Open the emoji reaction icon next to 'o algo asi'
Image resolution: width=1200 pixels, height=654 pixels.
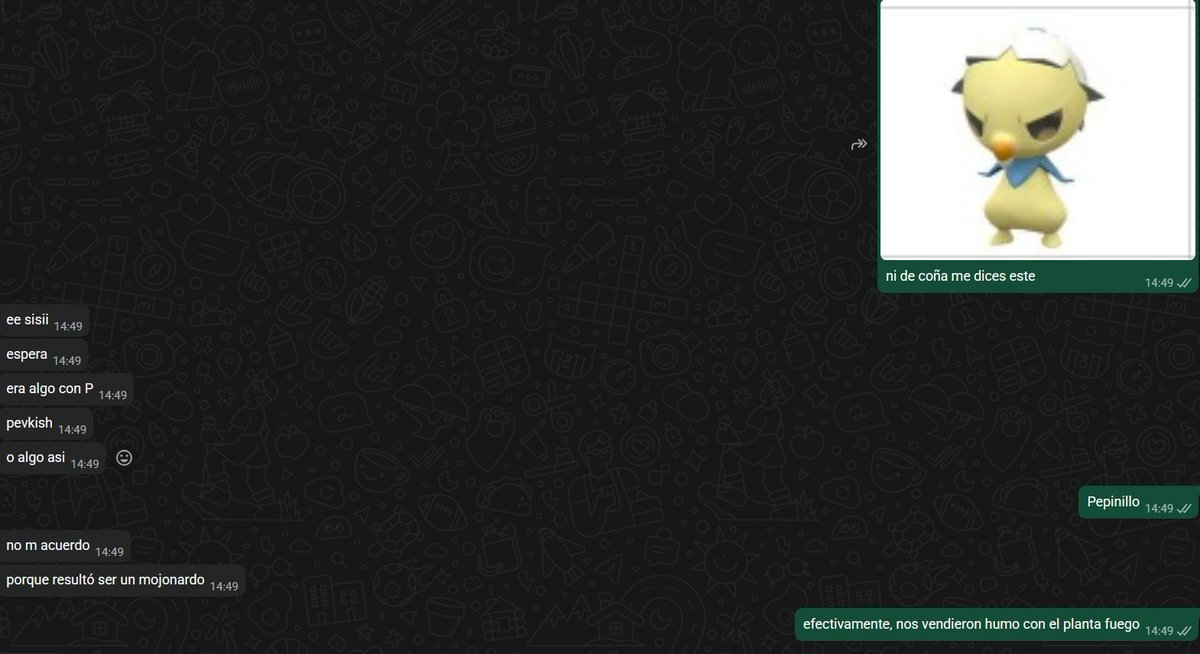125,458
